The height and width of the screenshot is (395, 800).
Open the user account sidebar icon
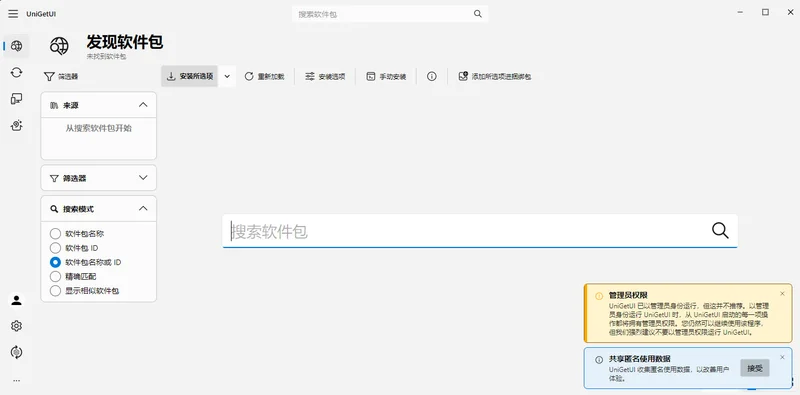(16, 300)
